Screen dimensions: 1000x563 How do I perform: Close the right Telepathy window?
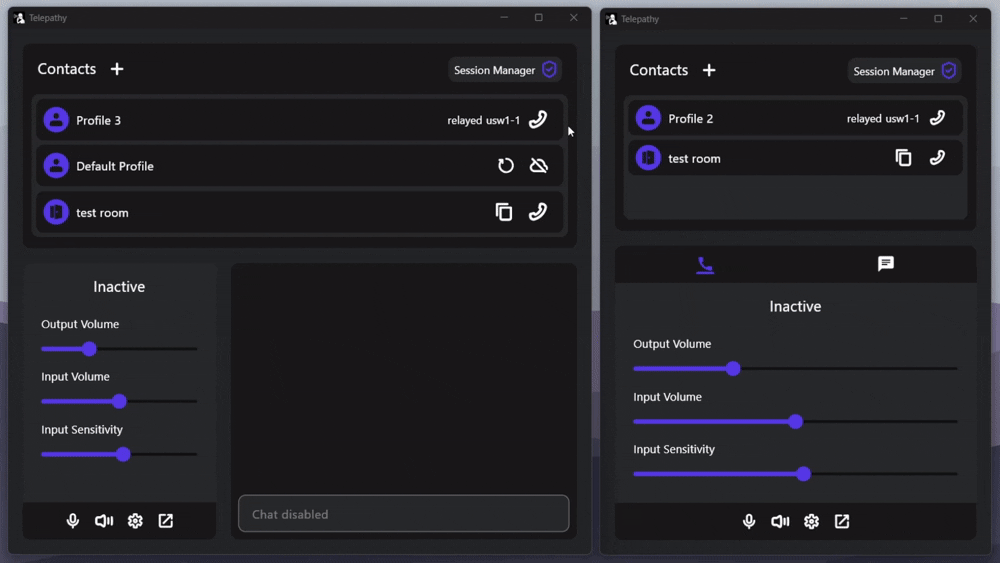click(973, 18)
